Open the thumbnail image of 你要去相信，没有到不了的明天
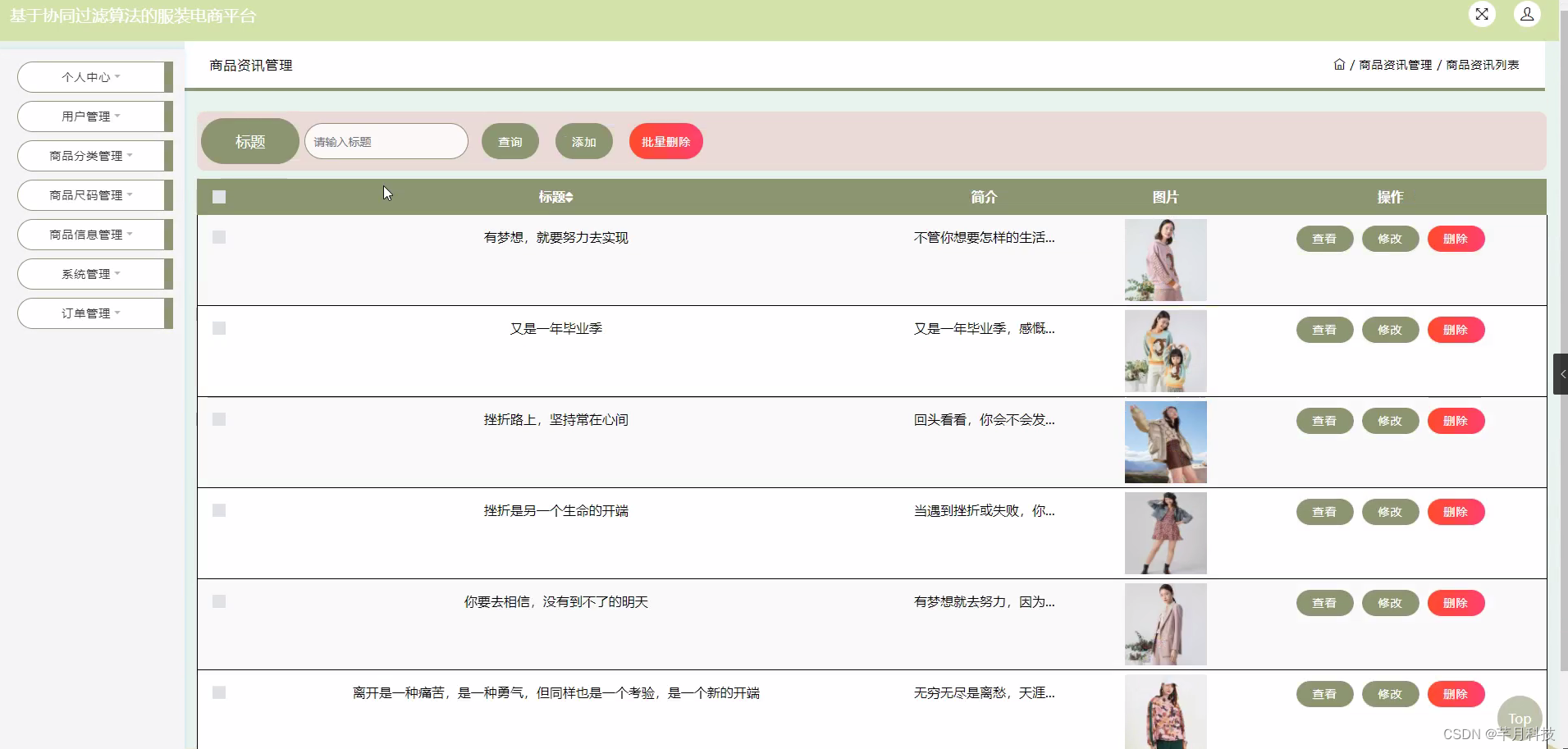 pos(1166,623)
